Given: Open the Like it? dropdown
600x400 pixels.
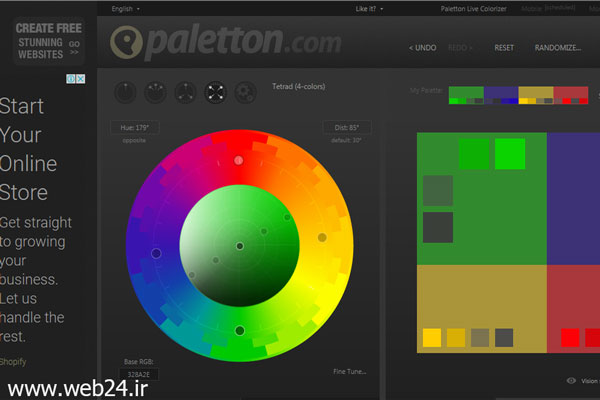Looking at the screenshot, I should click(x=369, y=9).
